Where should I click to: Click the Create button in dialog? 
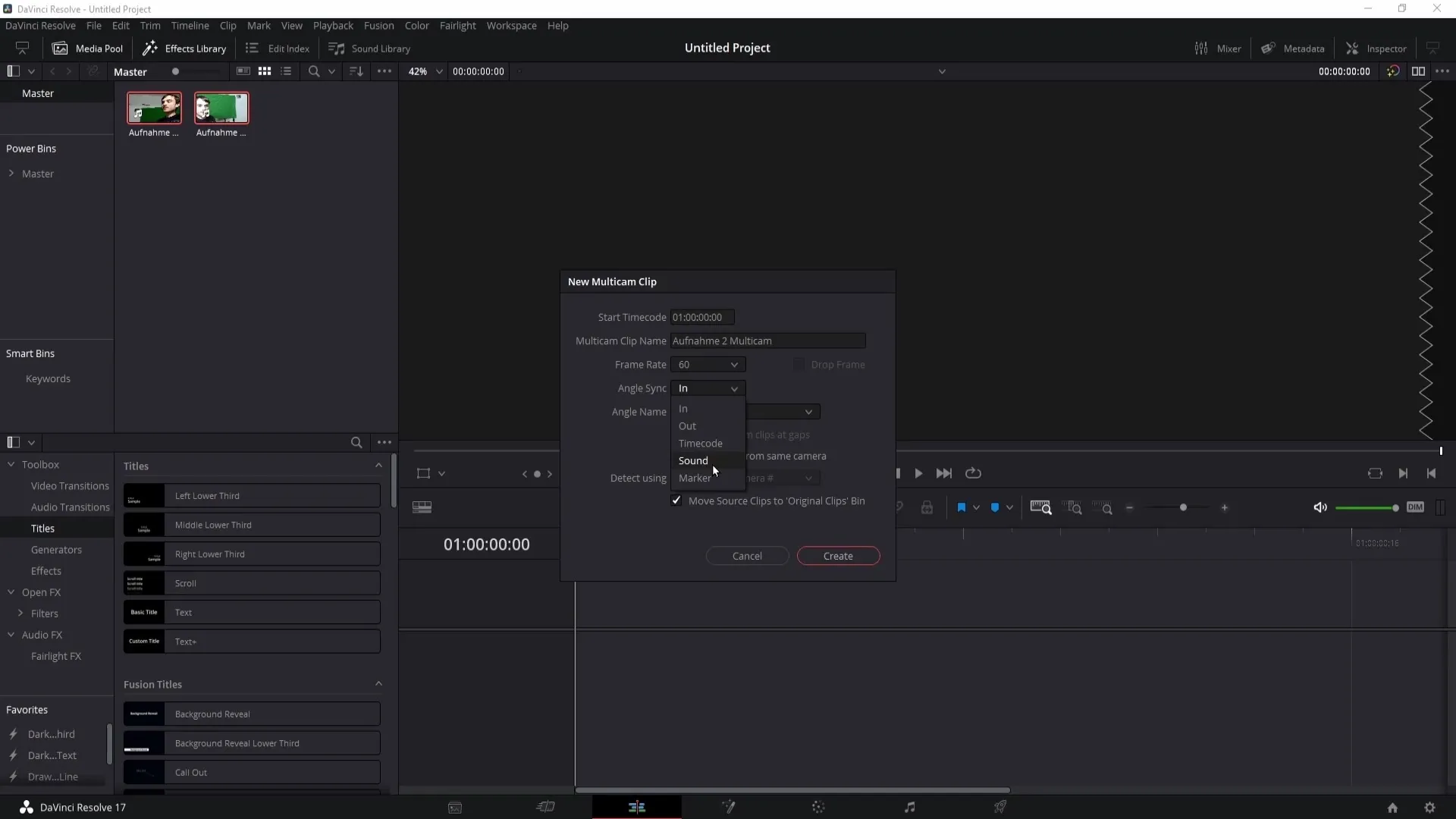838,555
